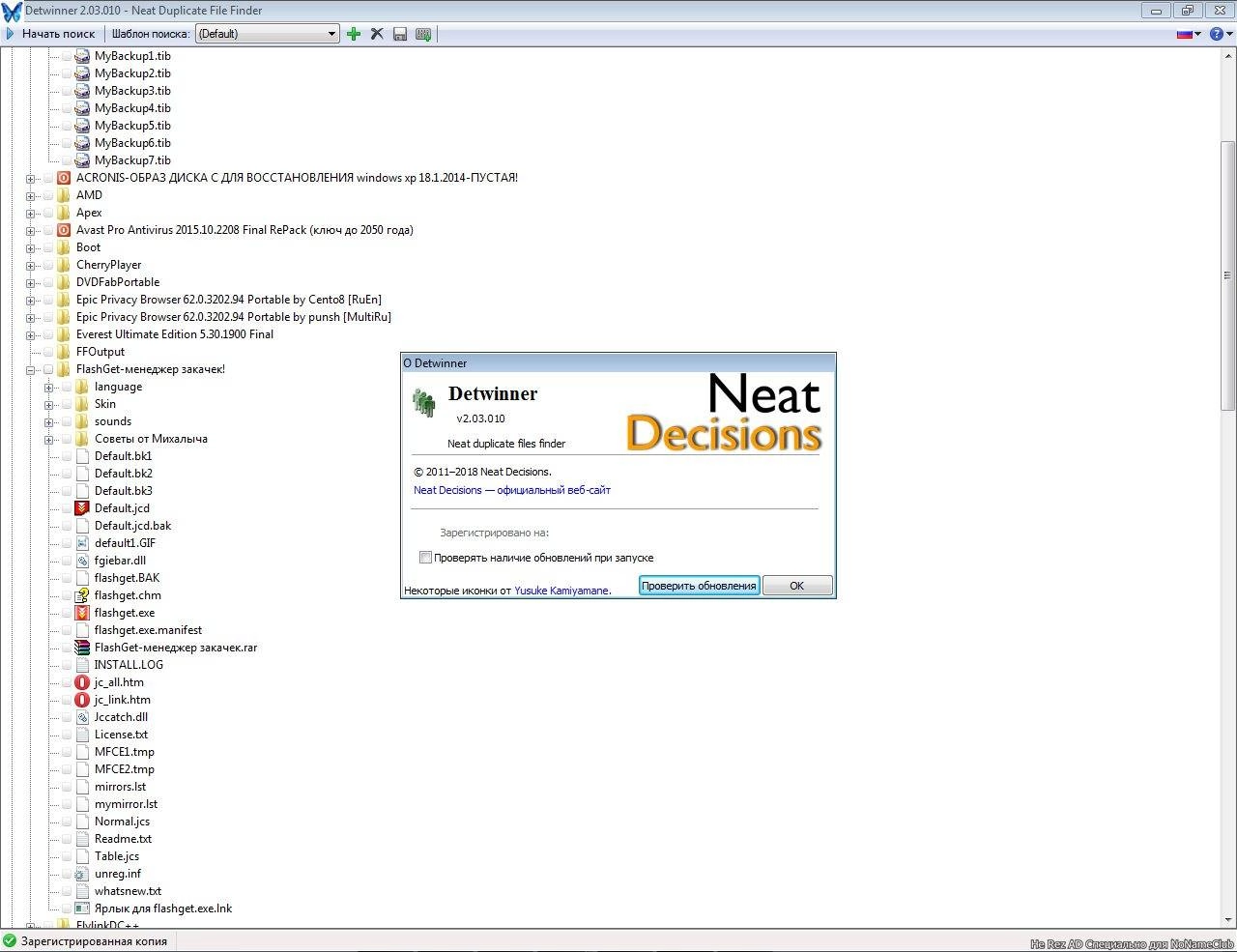This screenshot has height=952, width=1237.
Task: Click the scrollbar down arrow
Action: tap(1228, 920)
